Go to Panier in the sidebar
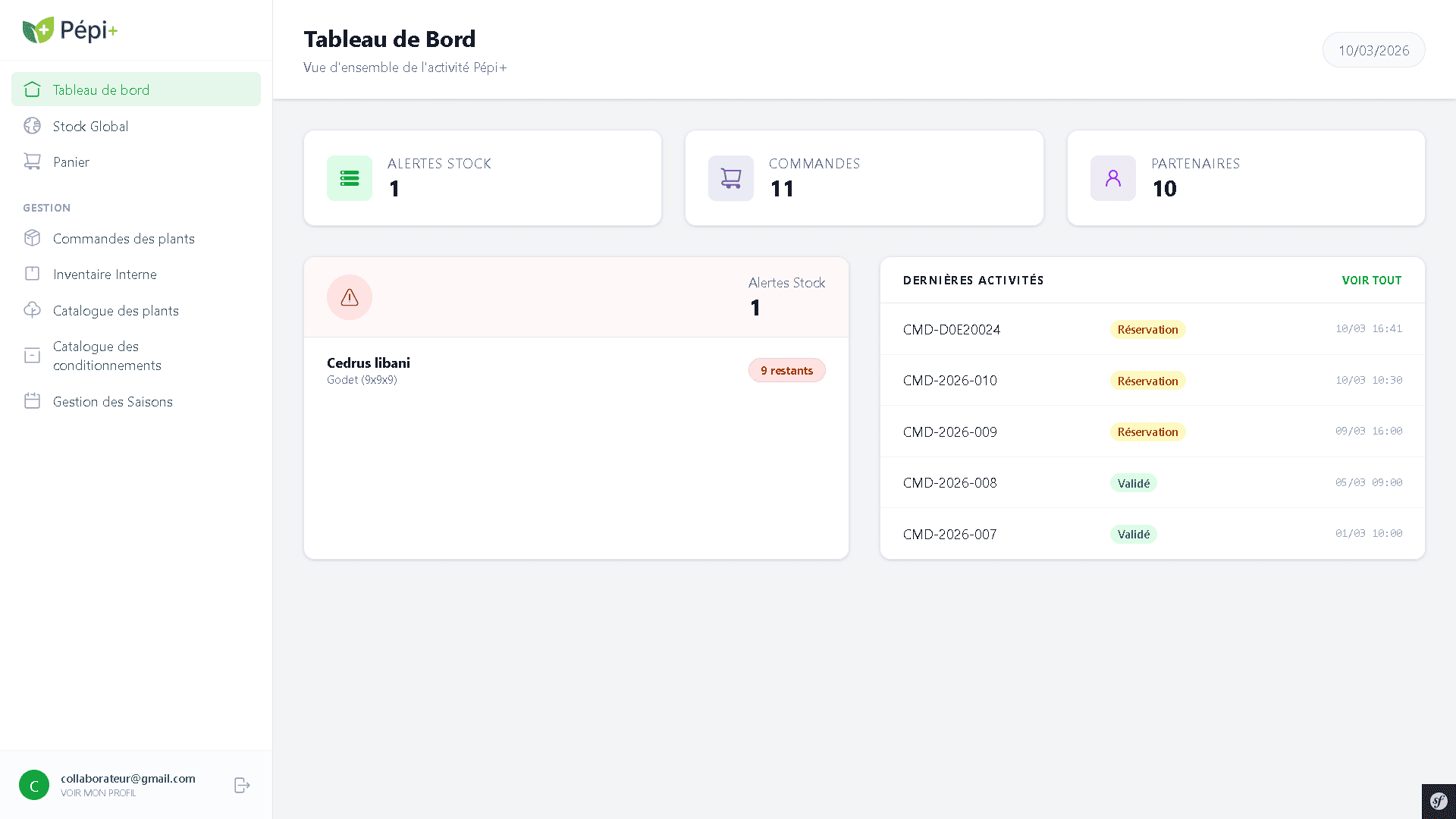The height and width of the screenshot is (819, 1456). (71, 162)
